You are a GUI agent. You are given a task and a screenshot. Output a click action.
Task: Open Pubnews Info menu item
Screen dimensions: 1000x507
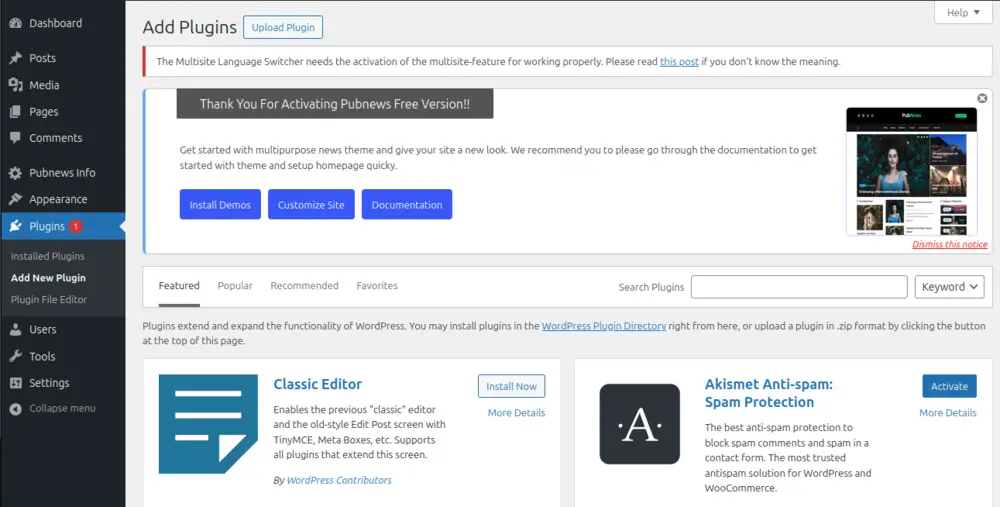coord(62,173)
